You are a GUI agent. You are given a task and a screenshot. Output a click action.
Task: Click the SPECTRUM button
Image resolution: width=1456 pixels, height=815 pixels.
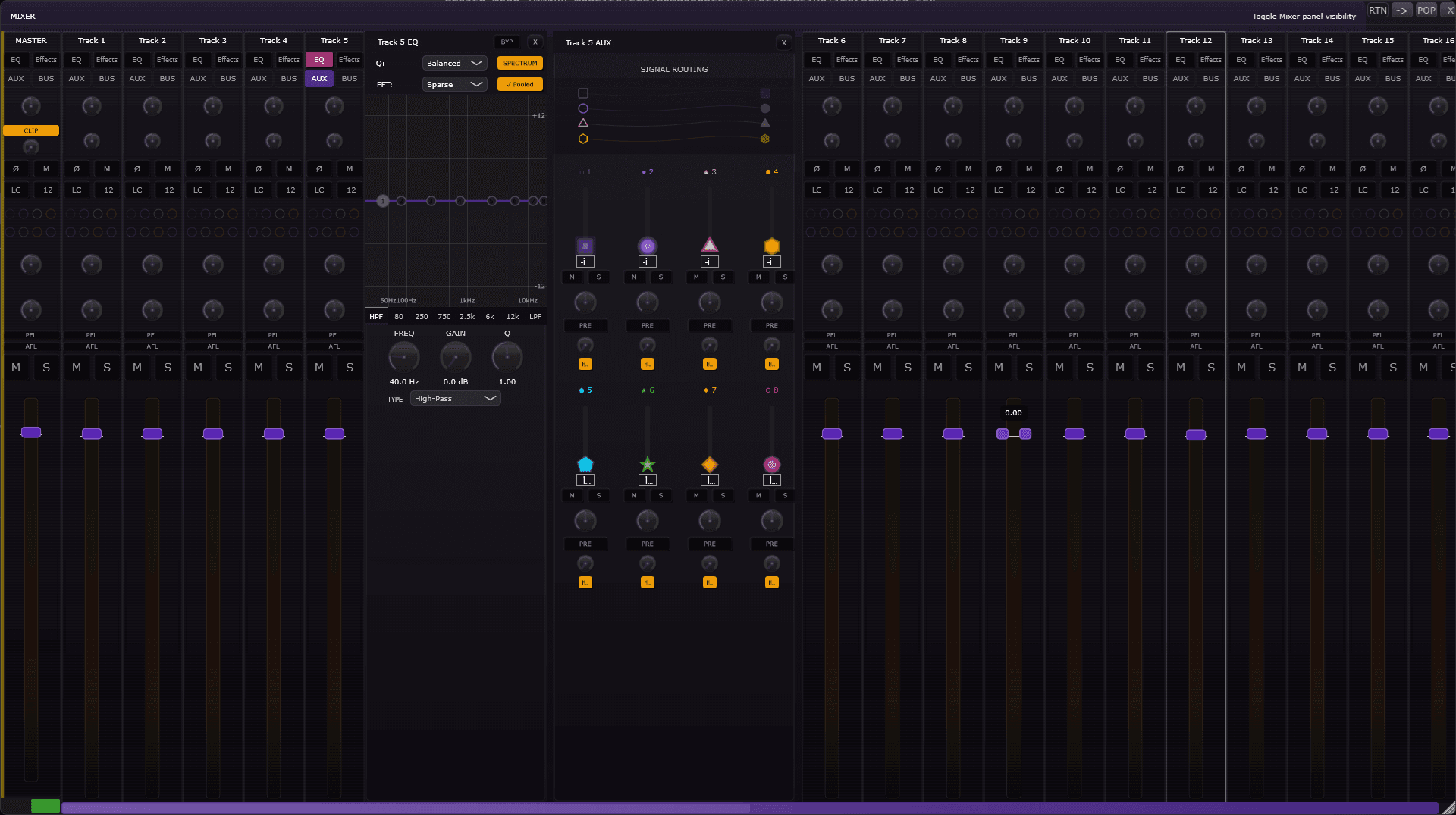pos(519,63)
